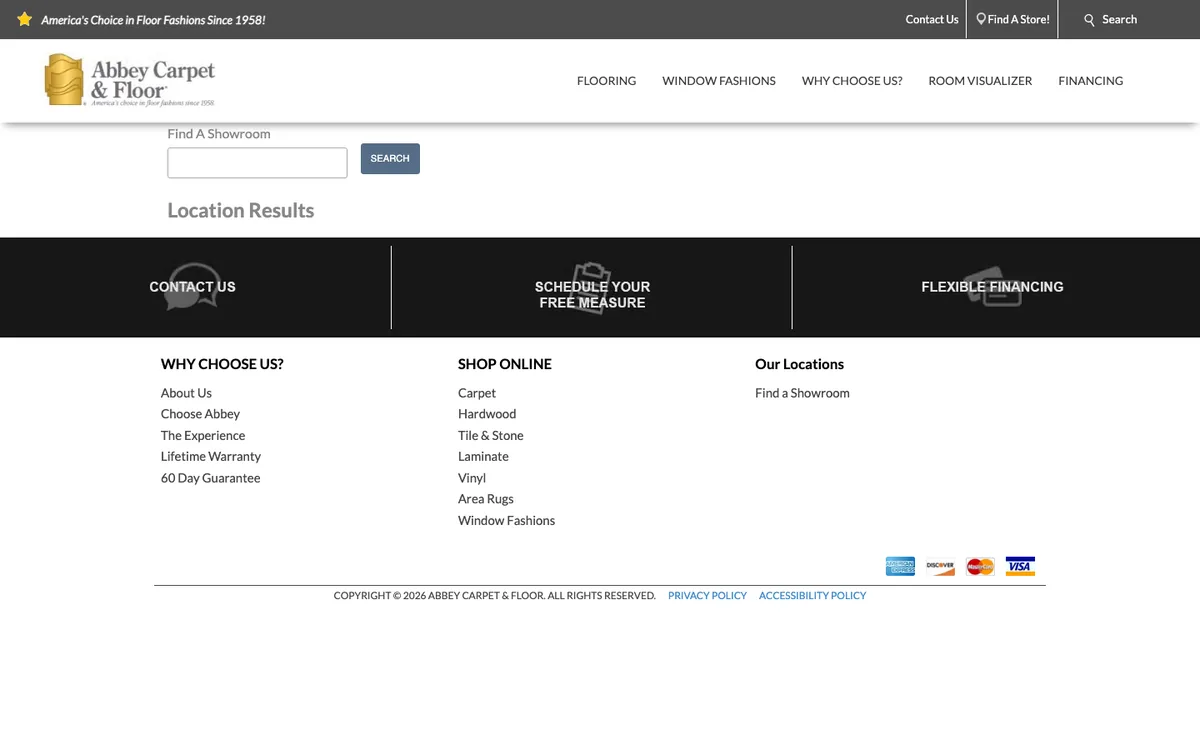Open the Tile & Stone link
Image resolution: width=1200 pixels, height=750 pixels.
click(491, 436)
